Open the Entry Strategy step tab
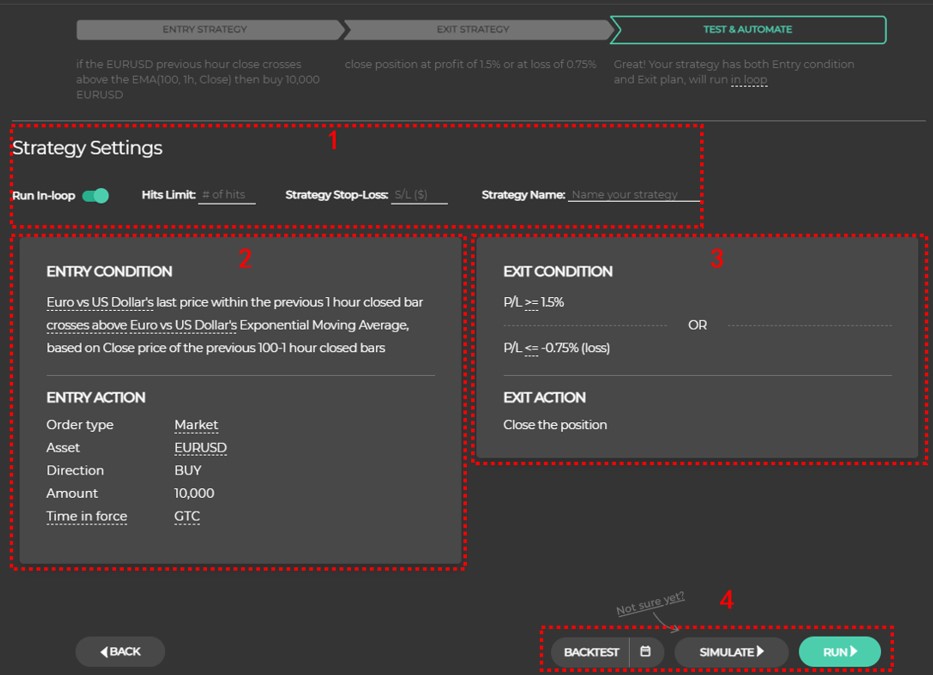This screenshot has width=933, height=675. click(x=205, y=30)
